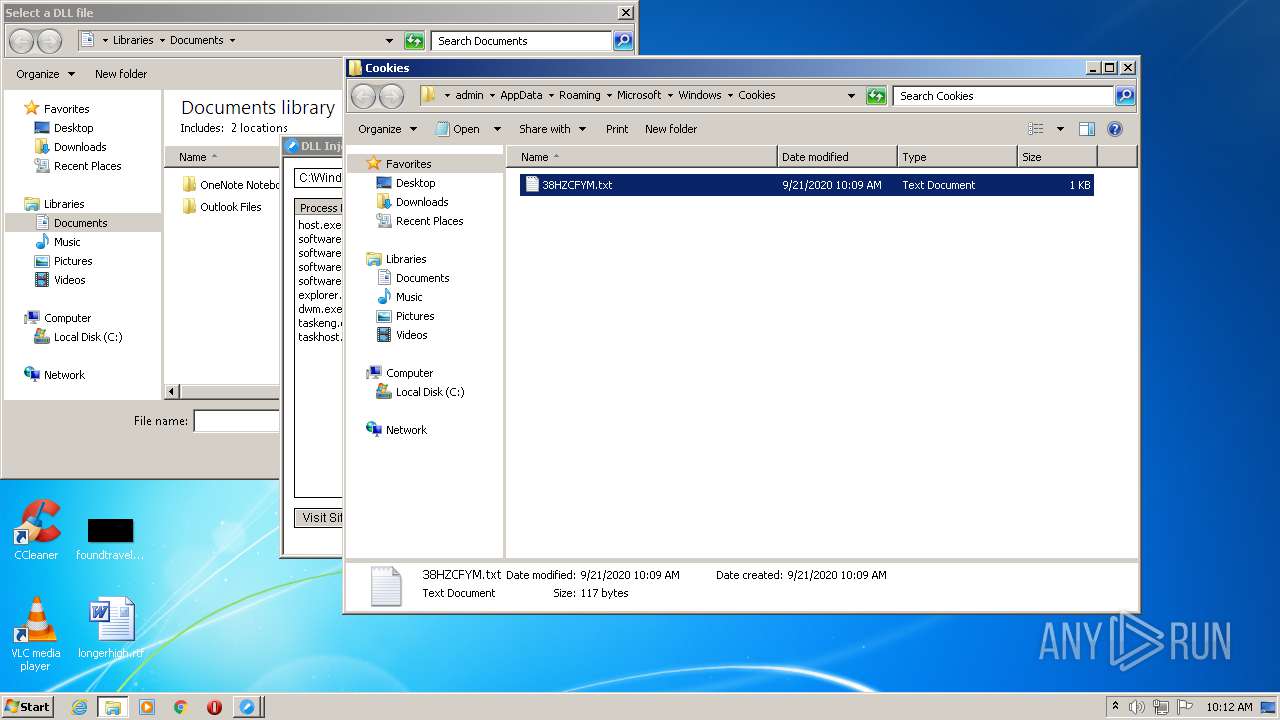Screen dimensions: 1280x720
Task: Click Start button on taskbar
Action: coord(27,707)
